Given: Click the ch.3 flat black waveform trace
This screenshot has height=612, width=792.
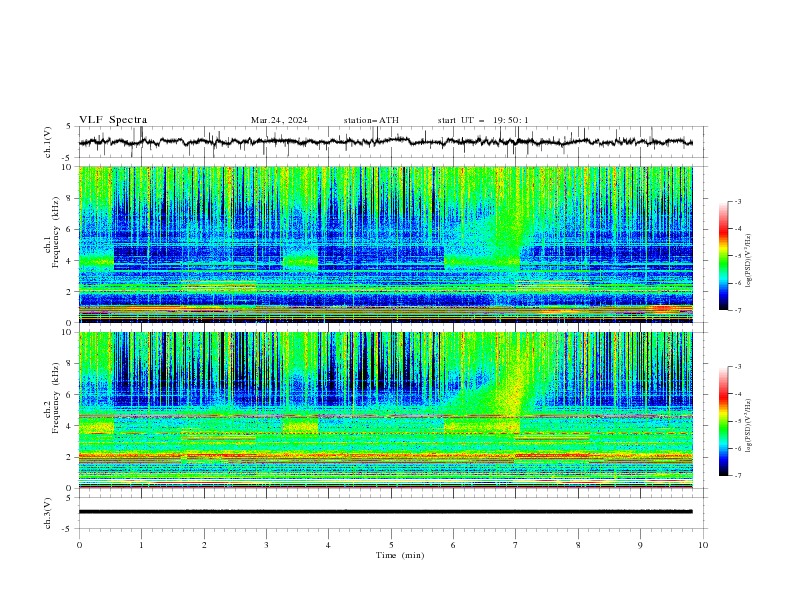Looking at the screenshot, I should click(x=385, y=512).
